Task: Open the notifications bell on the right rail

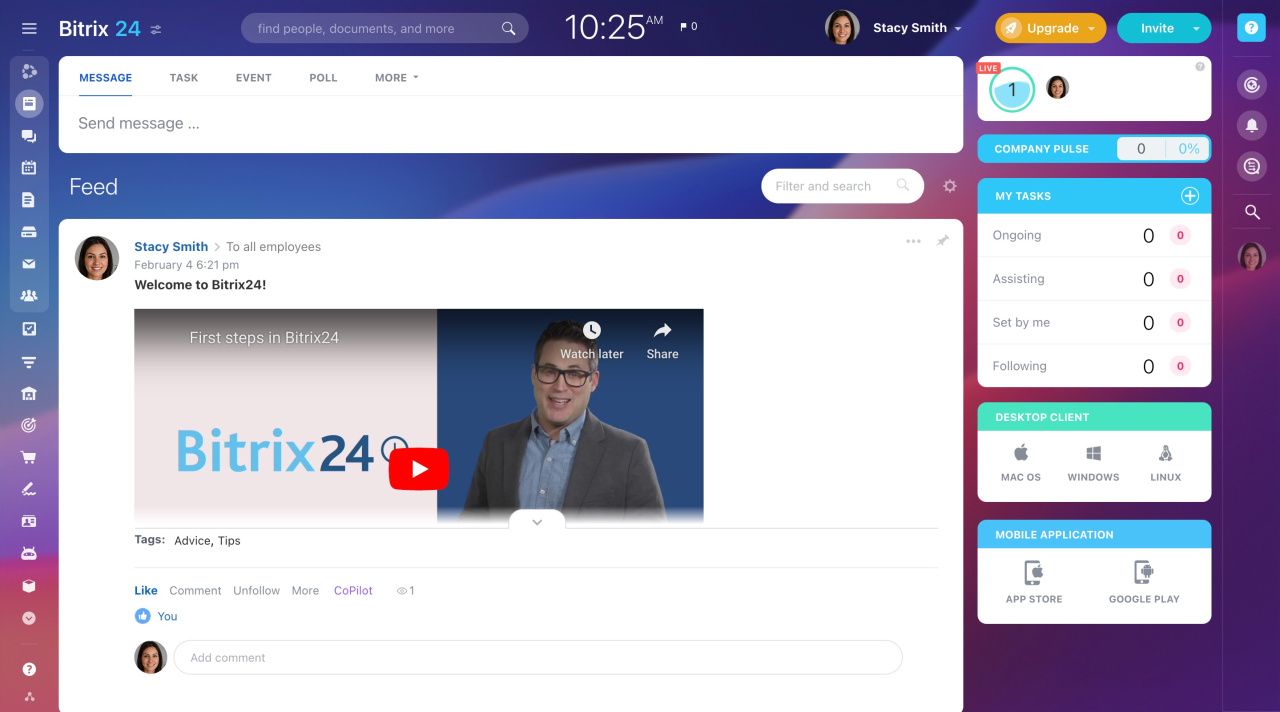Action: (x=1251, y=125)
